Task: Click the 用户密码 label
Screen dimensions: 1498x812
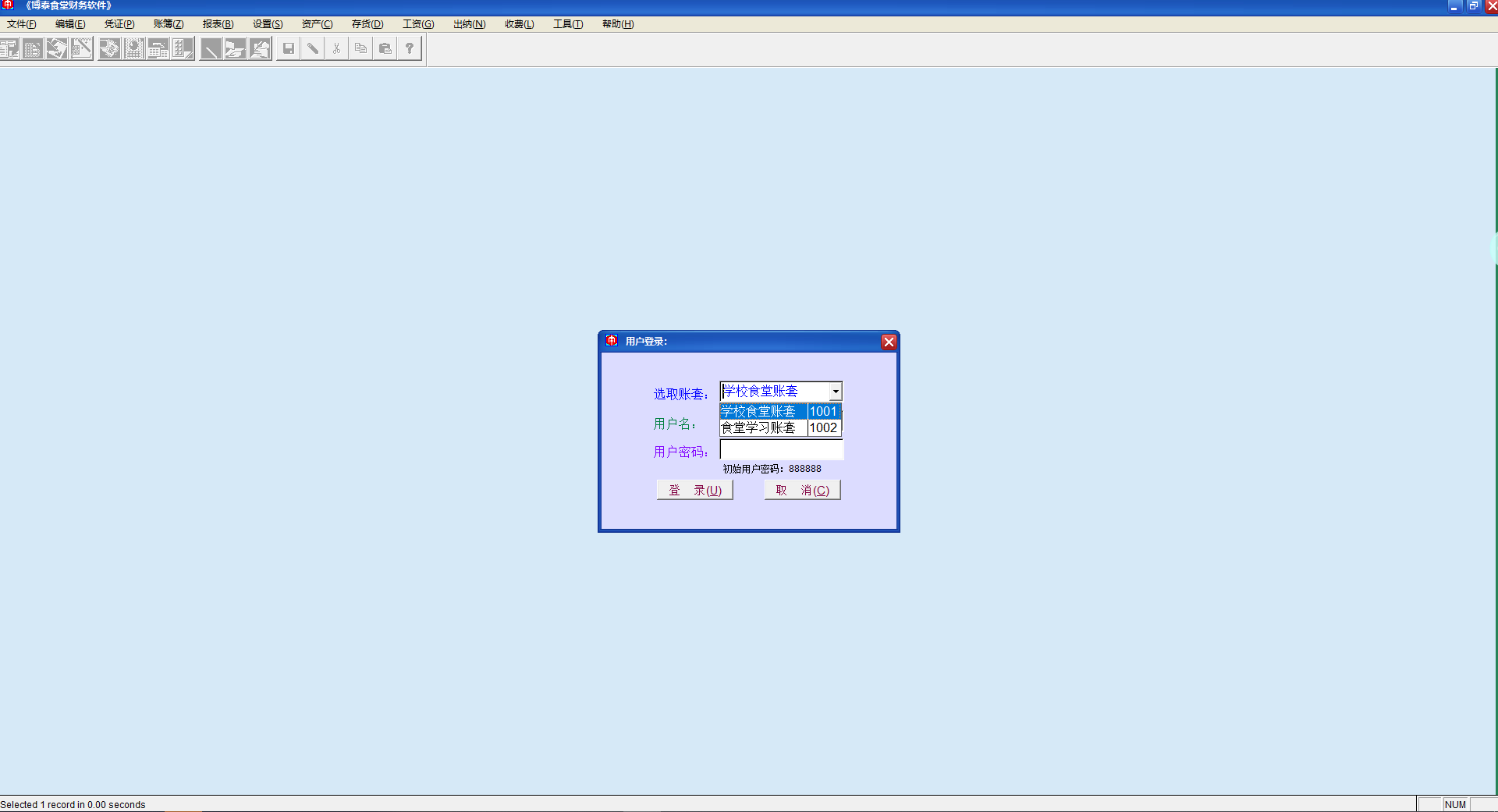Action: (x=681, y=452)
